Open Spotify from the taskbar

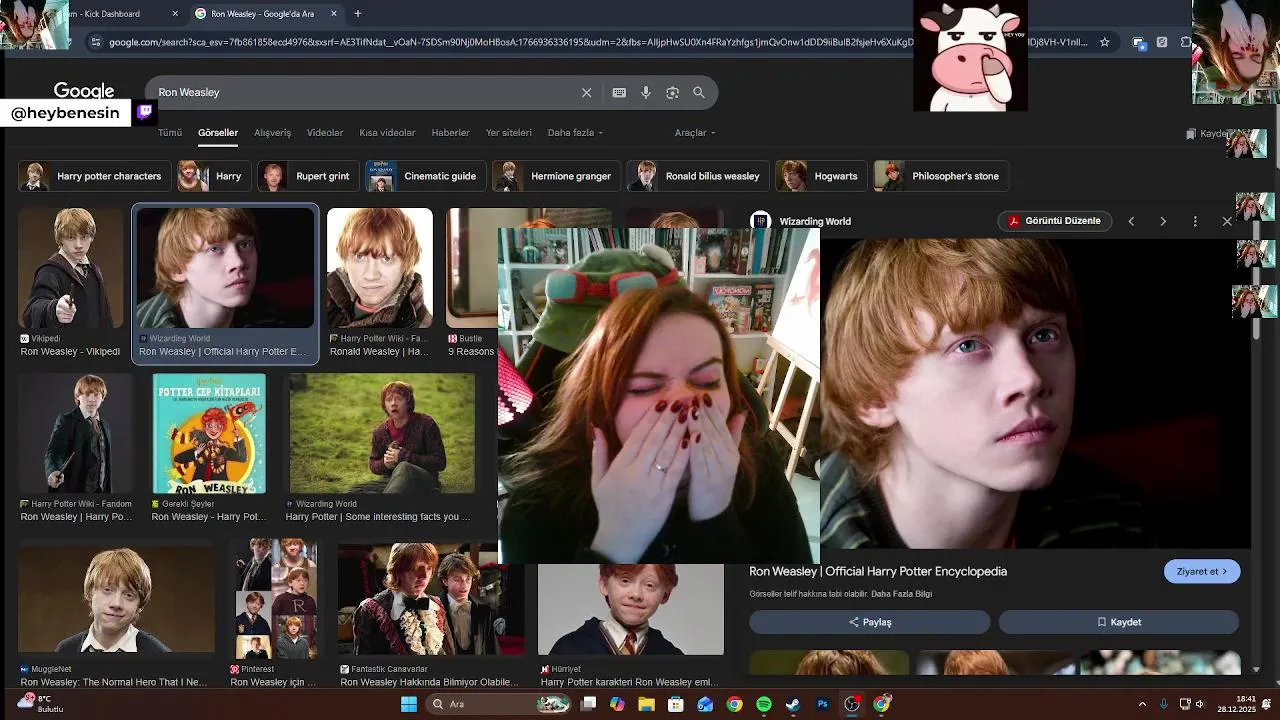(764, 704)
